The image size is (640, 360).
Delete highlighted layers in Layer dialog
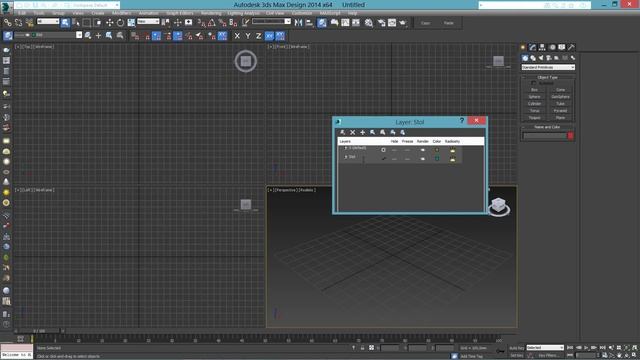click(x=353, y=132)
